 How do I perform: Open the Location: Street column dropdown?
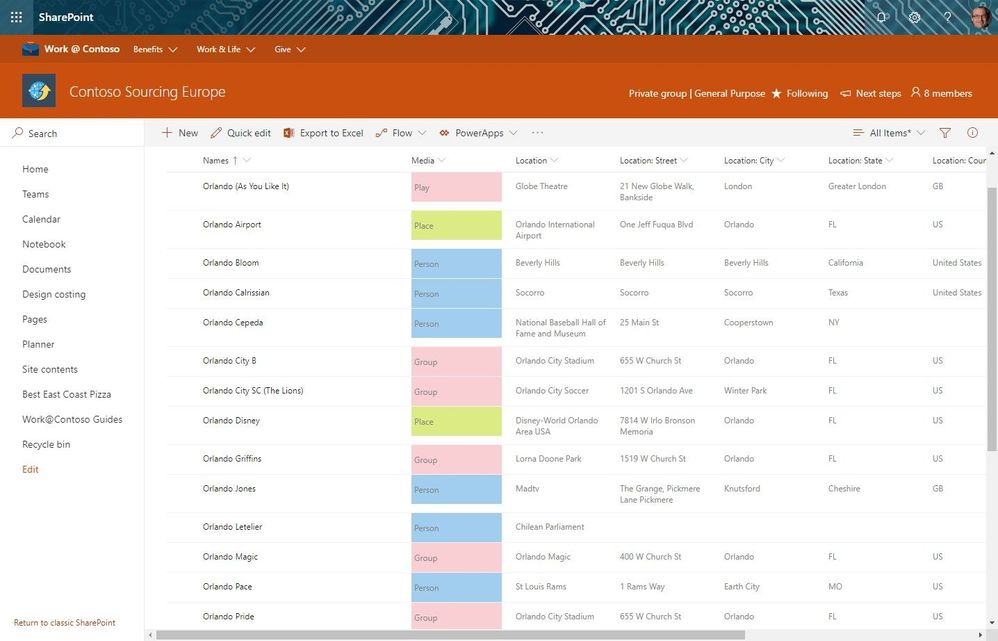[684, 160]
